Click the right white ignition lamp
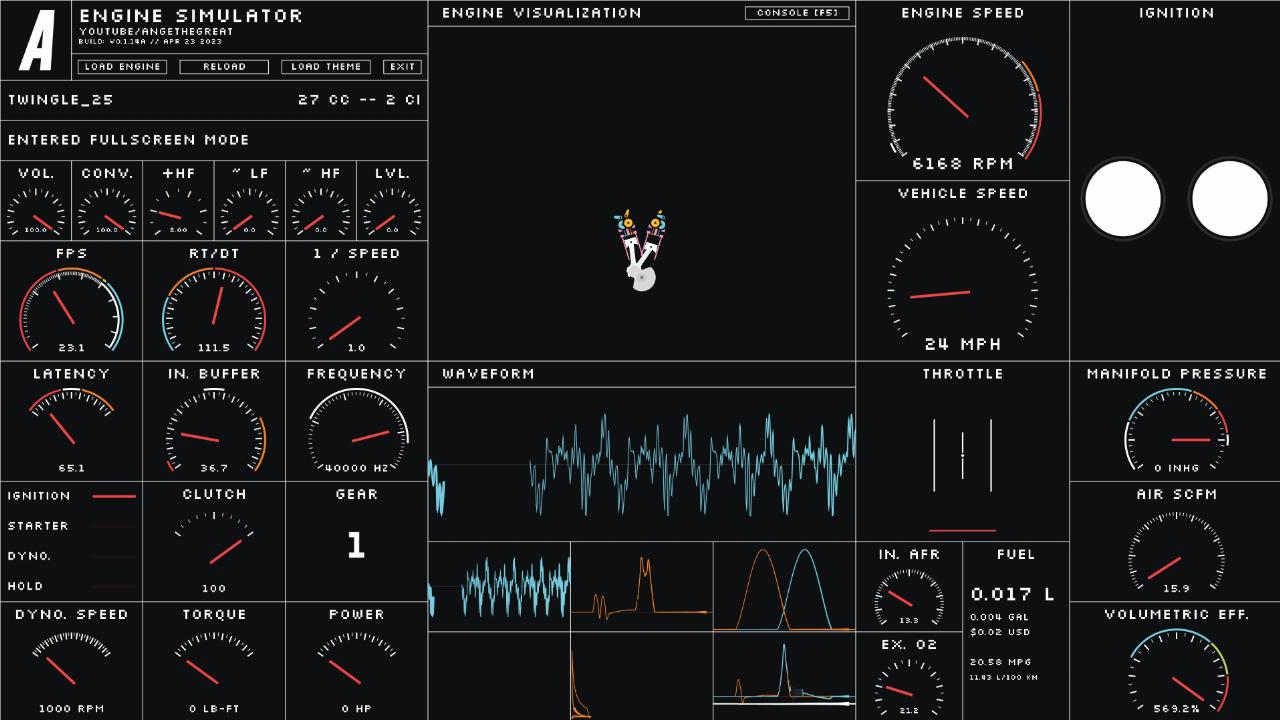1280x720 pixels. click(1229, 199)
